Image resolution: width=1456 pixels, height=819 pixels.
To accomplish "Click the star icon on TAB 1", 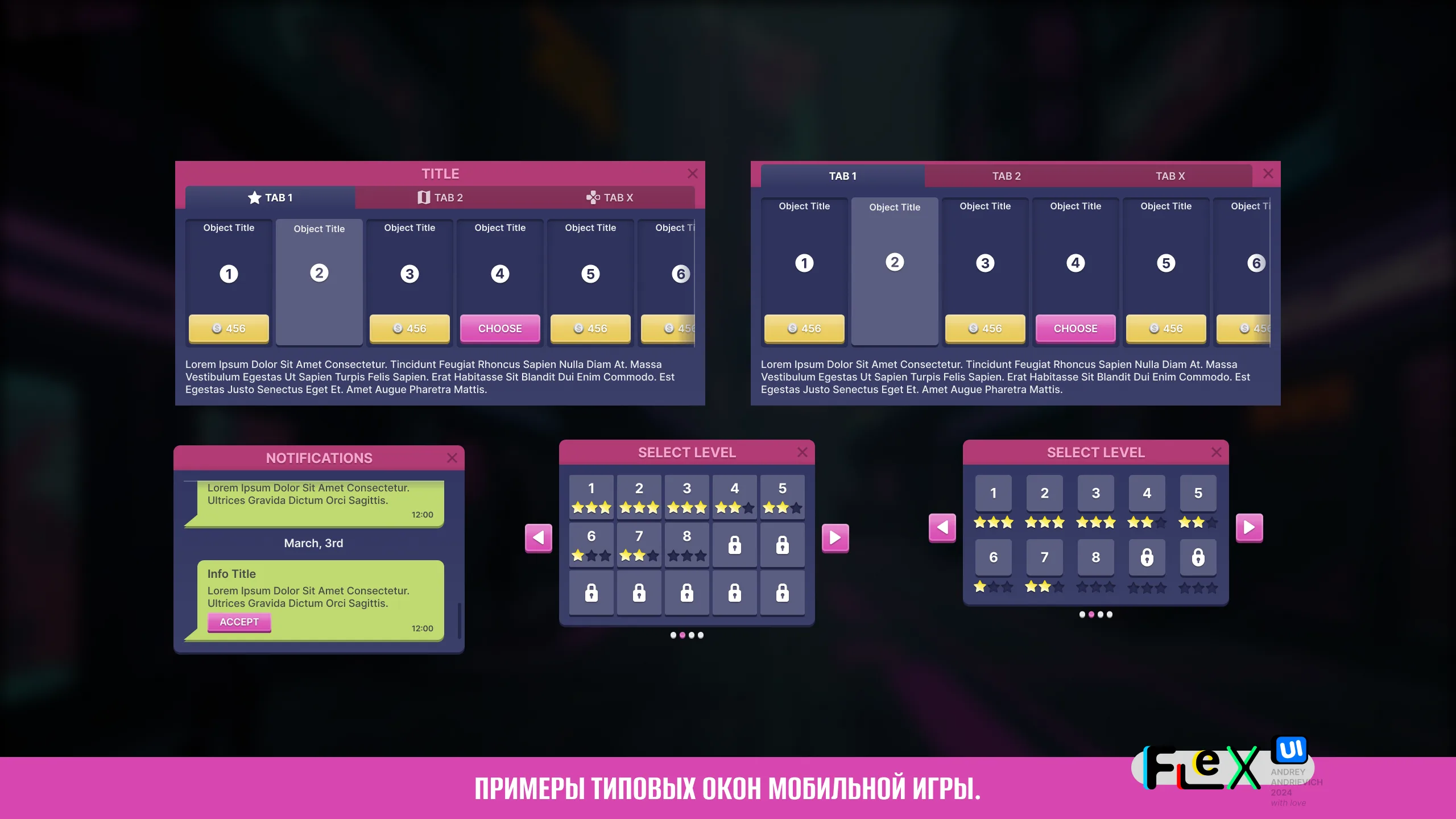I will 254,197.
